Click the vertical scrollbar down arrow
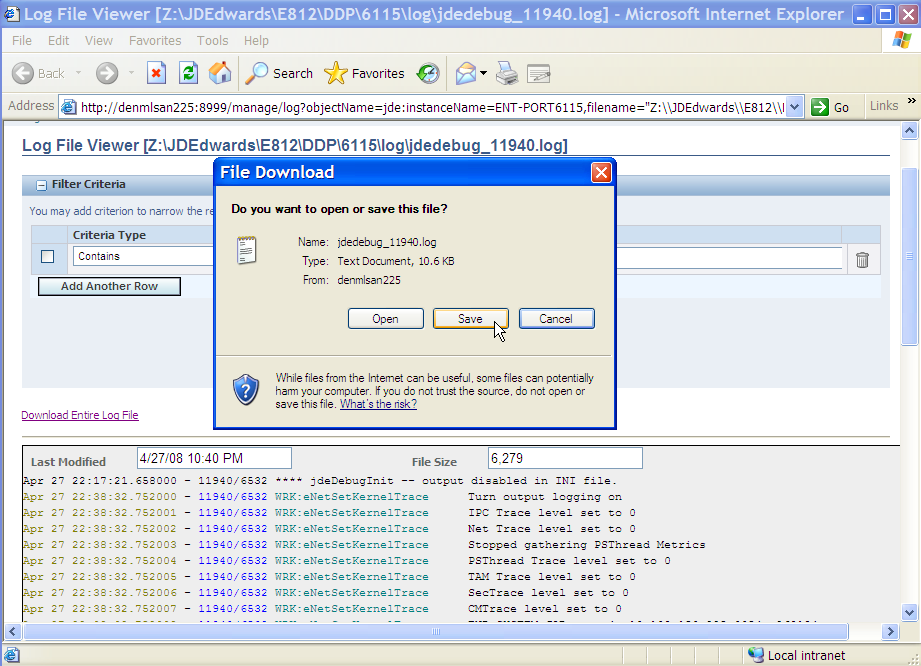The height and width of the screenshot is (666, 921). (909, 613)
